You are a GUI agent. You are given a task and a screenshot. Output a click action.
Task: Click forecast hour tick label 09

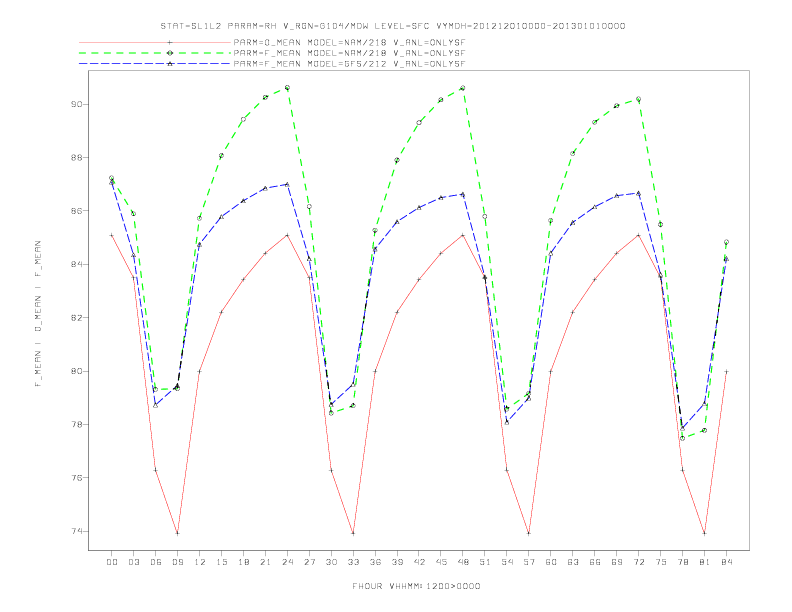(177, 562)
